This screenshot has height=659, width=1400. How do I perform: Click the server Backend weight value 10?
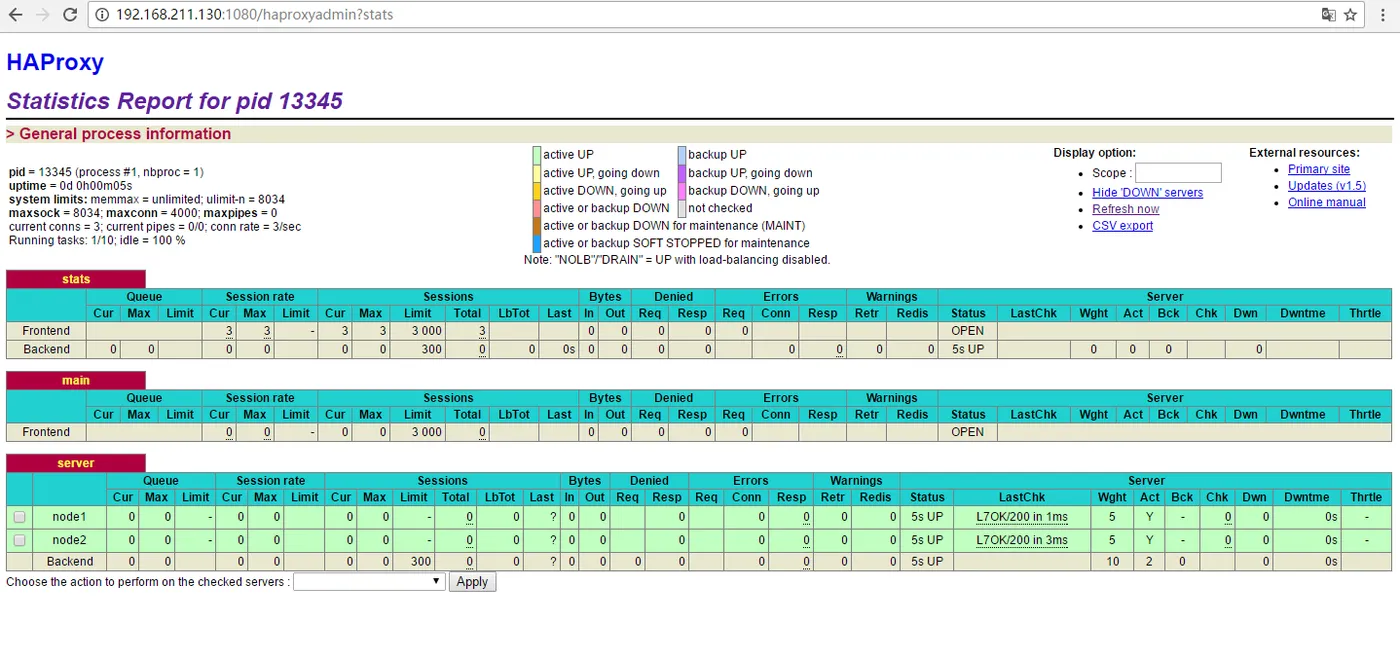coord(1113,562)
